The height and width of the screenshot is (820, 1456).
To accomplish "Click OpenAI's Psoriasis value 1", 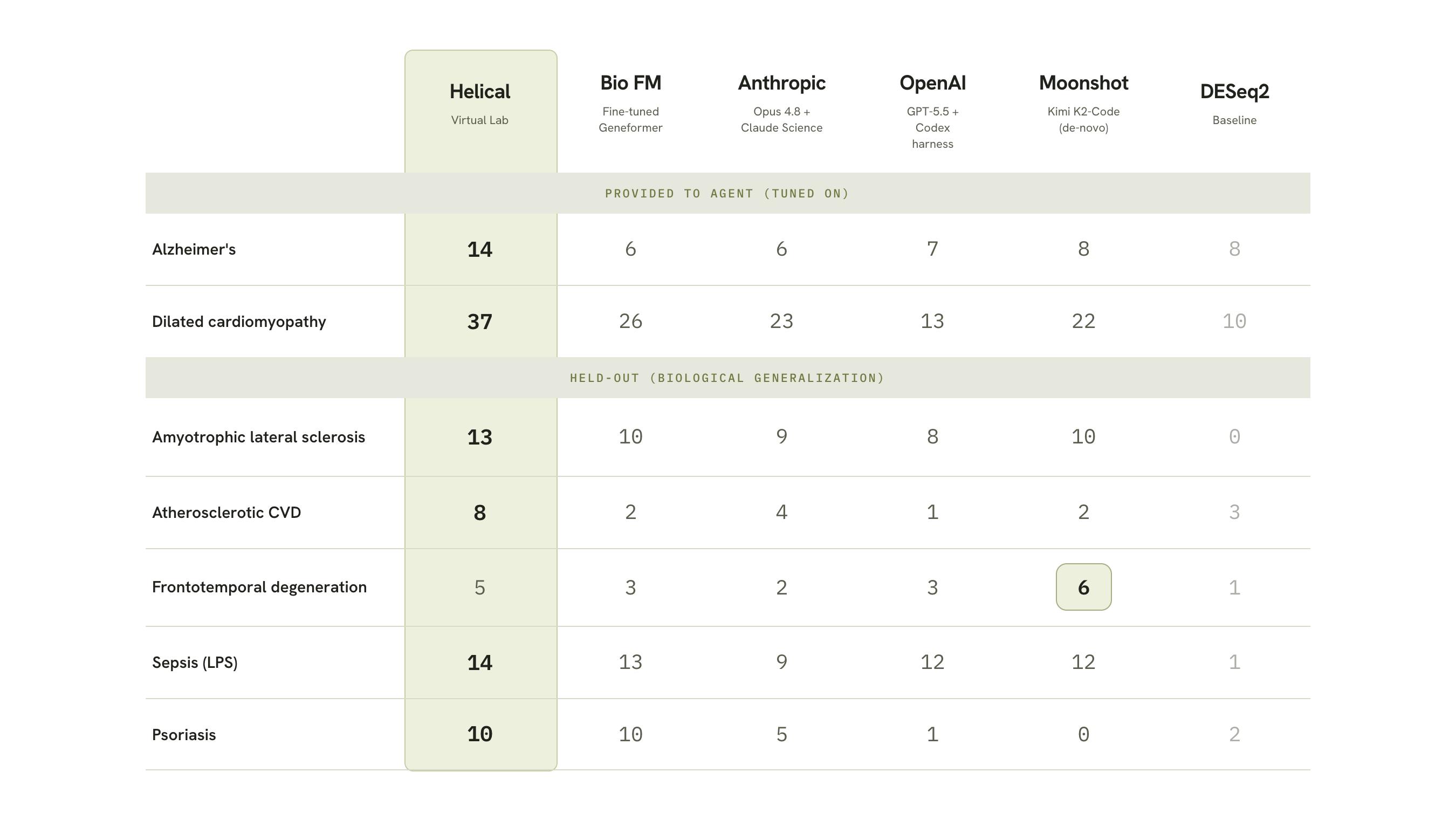I will click(932, 735).
